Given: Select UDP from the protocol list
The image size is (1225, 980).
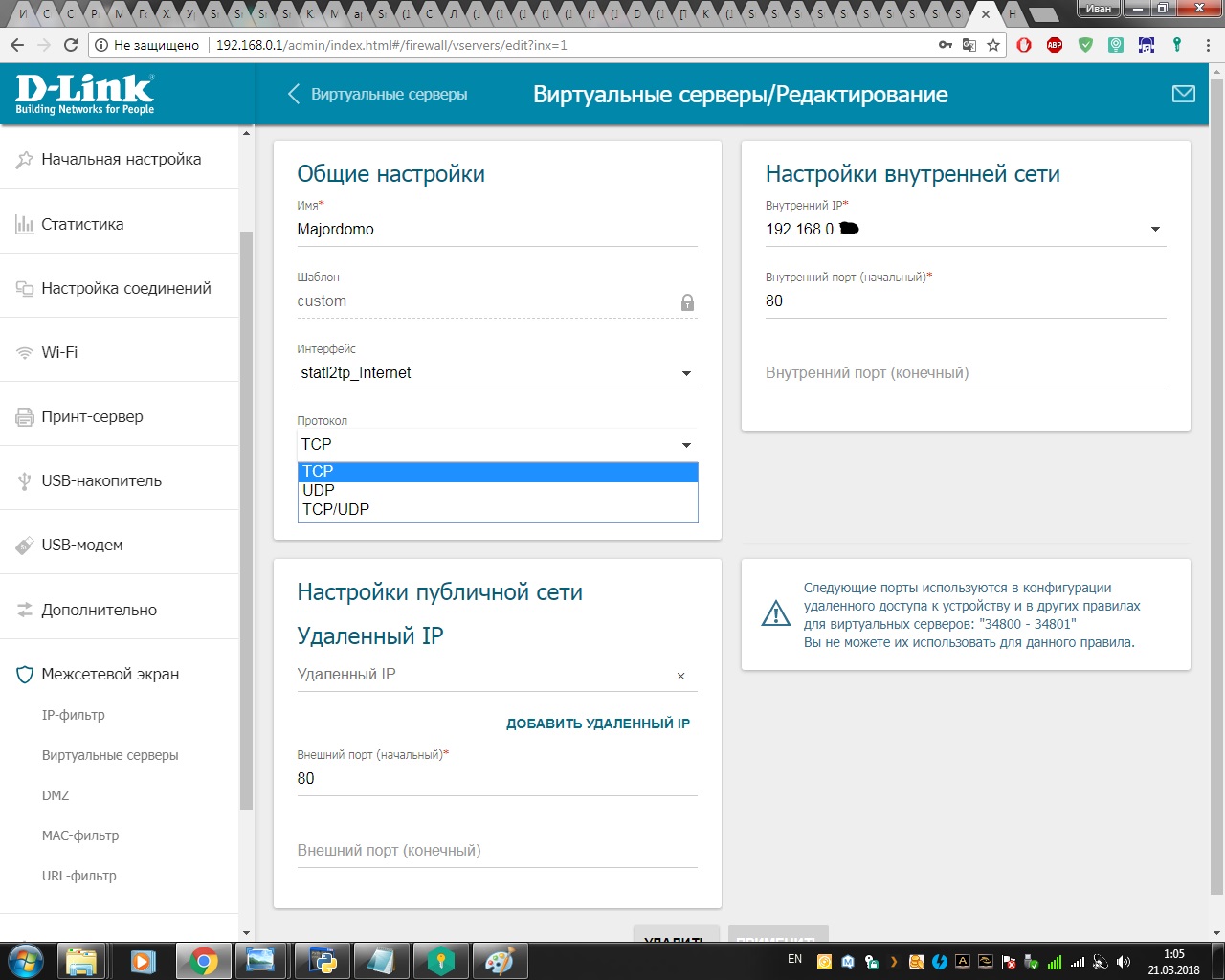Looking at the screenshot, I should 319,490.
